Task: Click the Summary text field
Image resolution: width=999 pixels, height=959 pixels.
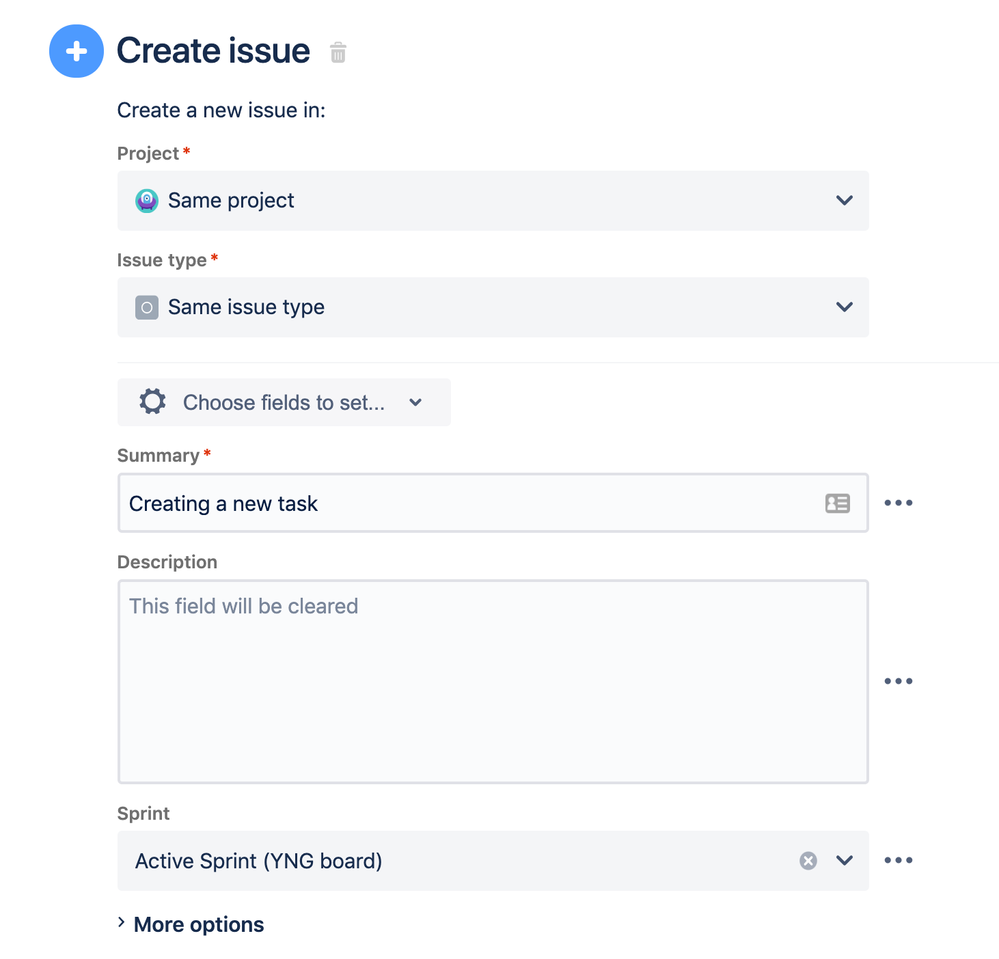Action: (x=493, y=503)
